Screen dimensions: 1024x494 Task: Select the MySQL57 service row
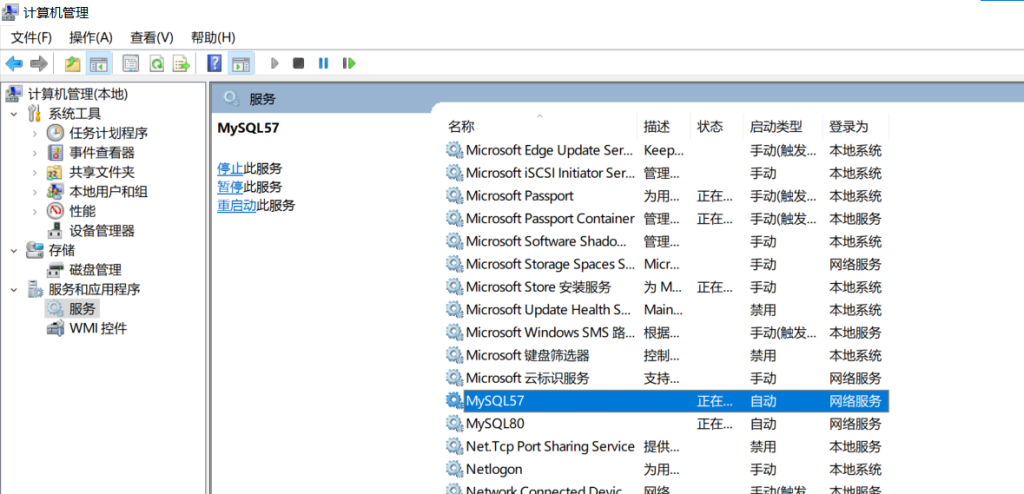point(666,401)
